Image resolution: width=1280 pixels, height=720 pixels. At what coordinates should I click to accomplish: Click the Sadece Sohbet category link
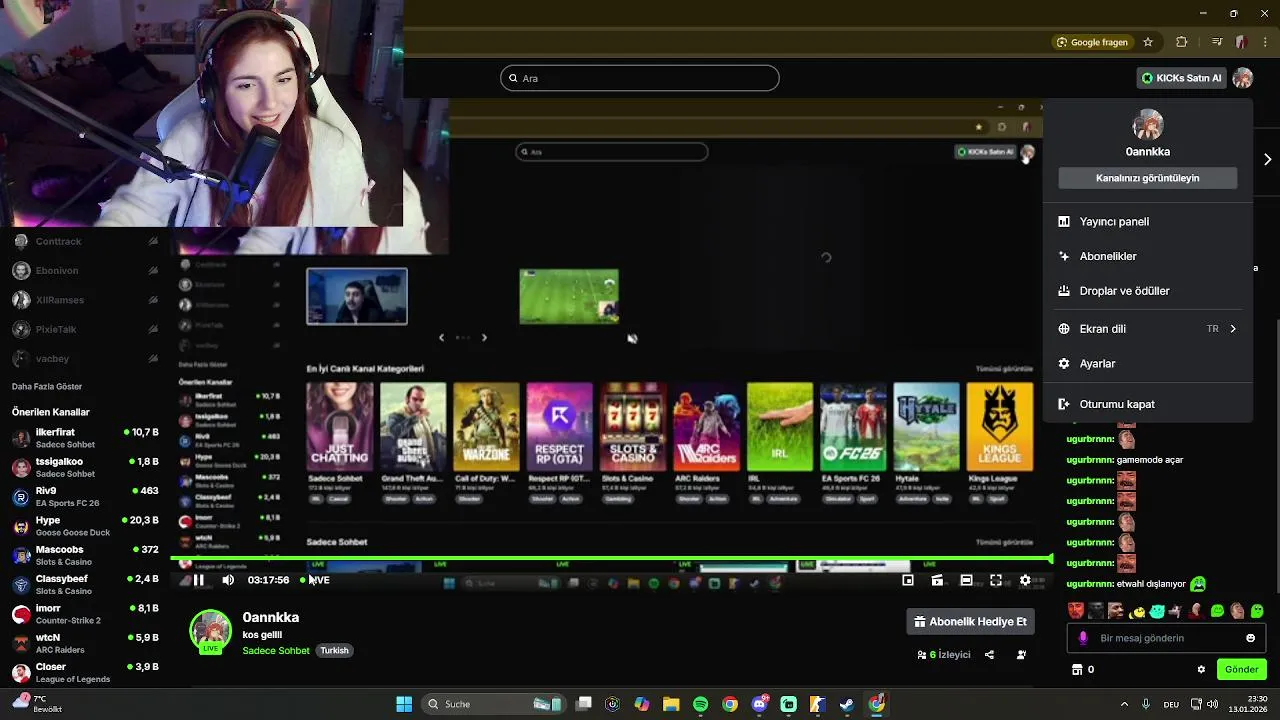[276, 651]
